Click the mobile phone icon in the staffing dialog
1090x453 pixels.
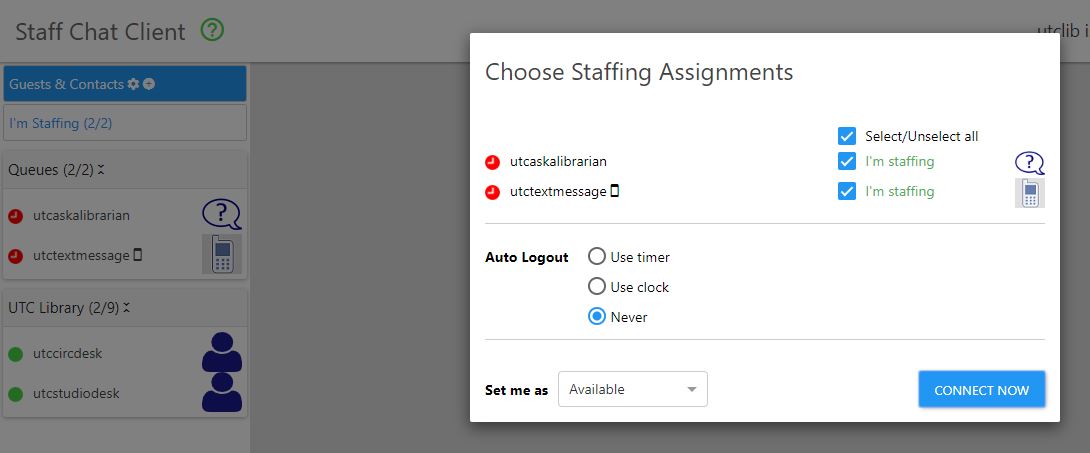pos(1030,193)
